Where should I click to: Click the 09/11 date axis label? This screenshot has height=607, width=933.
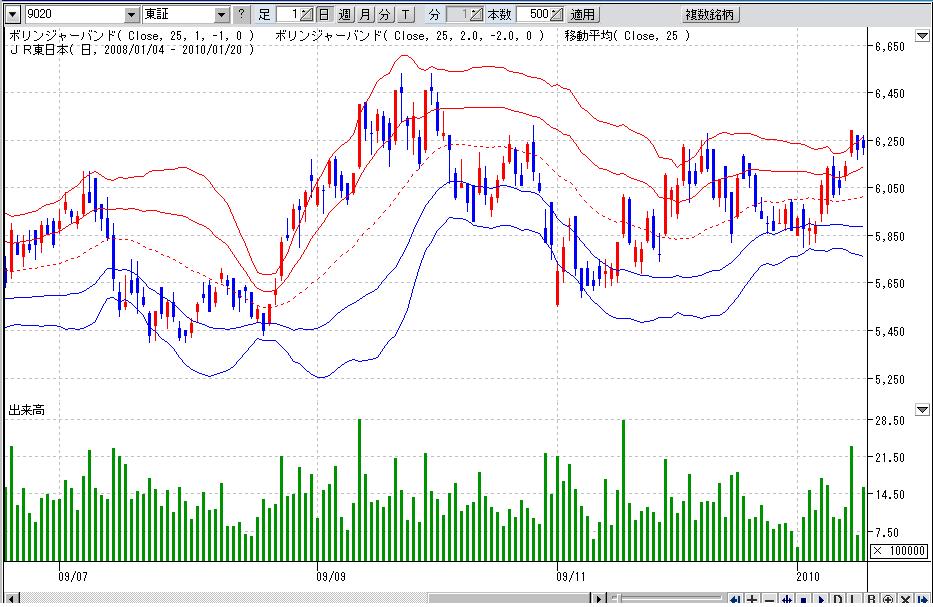pos(571,577)
